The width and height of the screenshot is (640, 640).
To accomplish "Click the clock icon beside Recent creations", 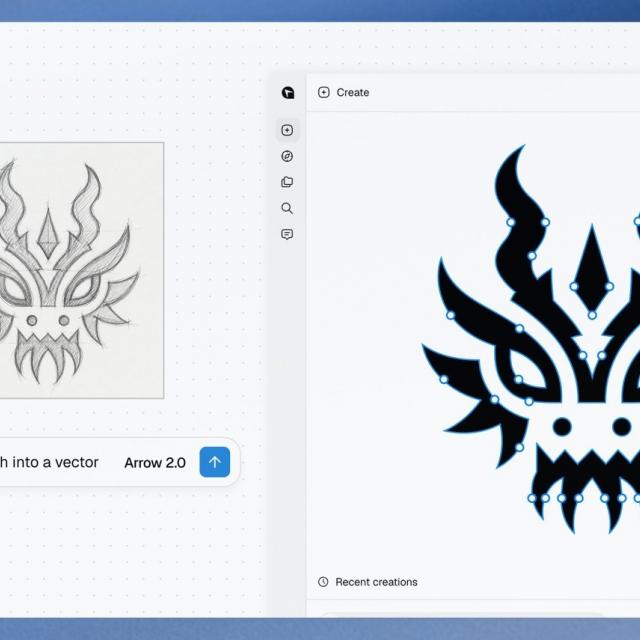I will click(x=323, y=582).
